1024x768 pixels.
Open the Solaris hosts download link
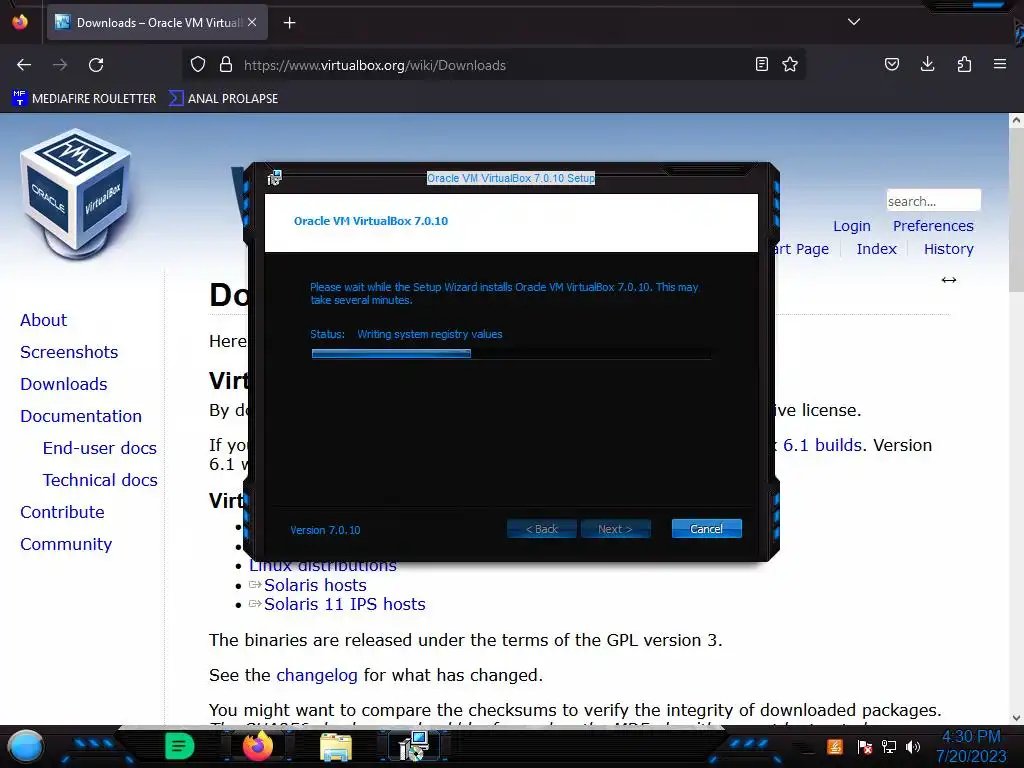315,585
